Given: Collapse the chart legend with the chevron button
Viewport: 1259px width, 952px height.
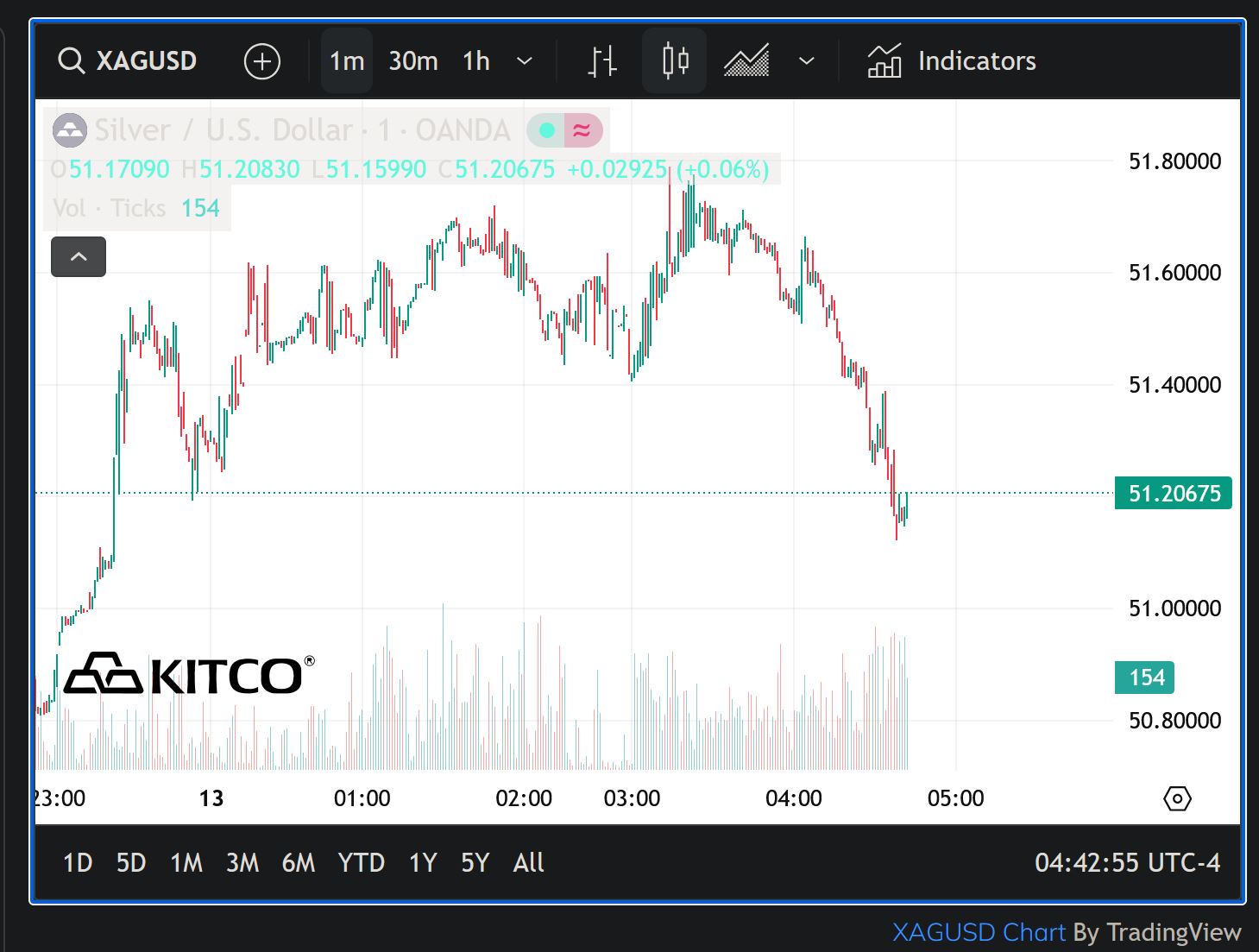Looking at the screenshot, I should click(79, 257).
